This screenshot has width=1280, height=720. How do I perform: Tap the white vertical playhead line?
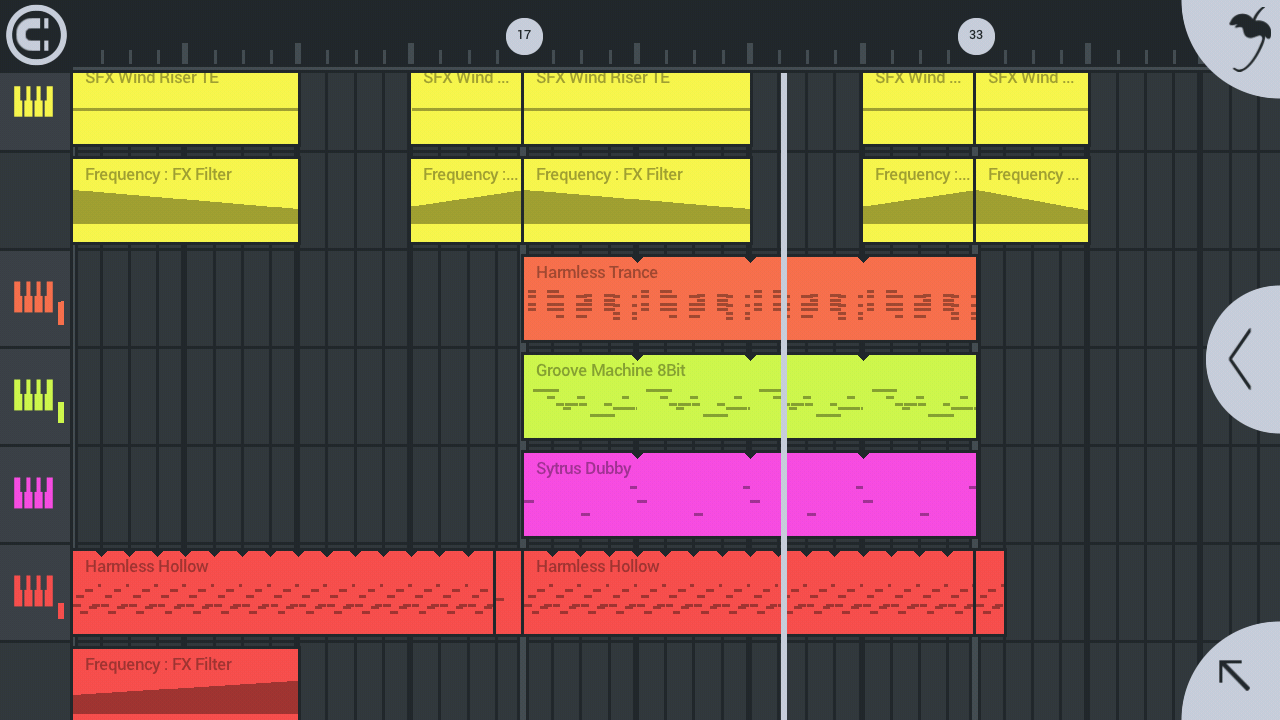(784, 396)
